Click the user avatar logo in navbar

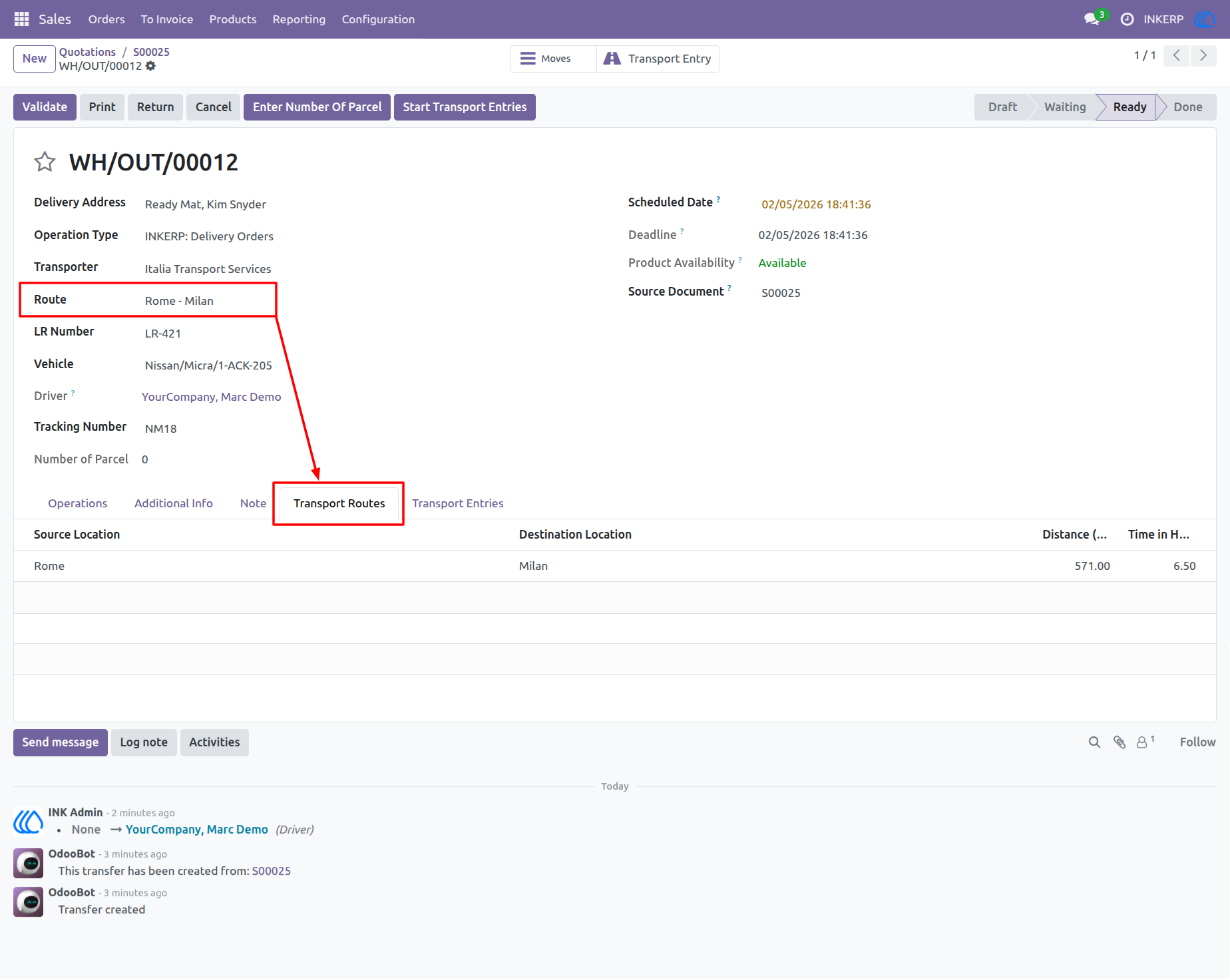(x=1204, y=19)
